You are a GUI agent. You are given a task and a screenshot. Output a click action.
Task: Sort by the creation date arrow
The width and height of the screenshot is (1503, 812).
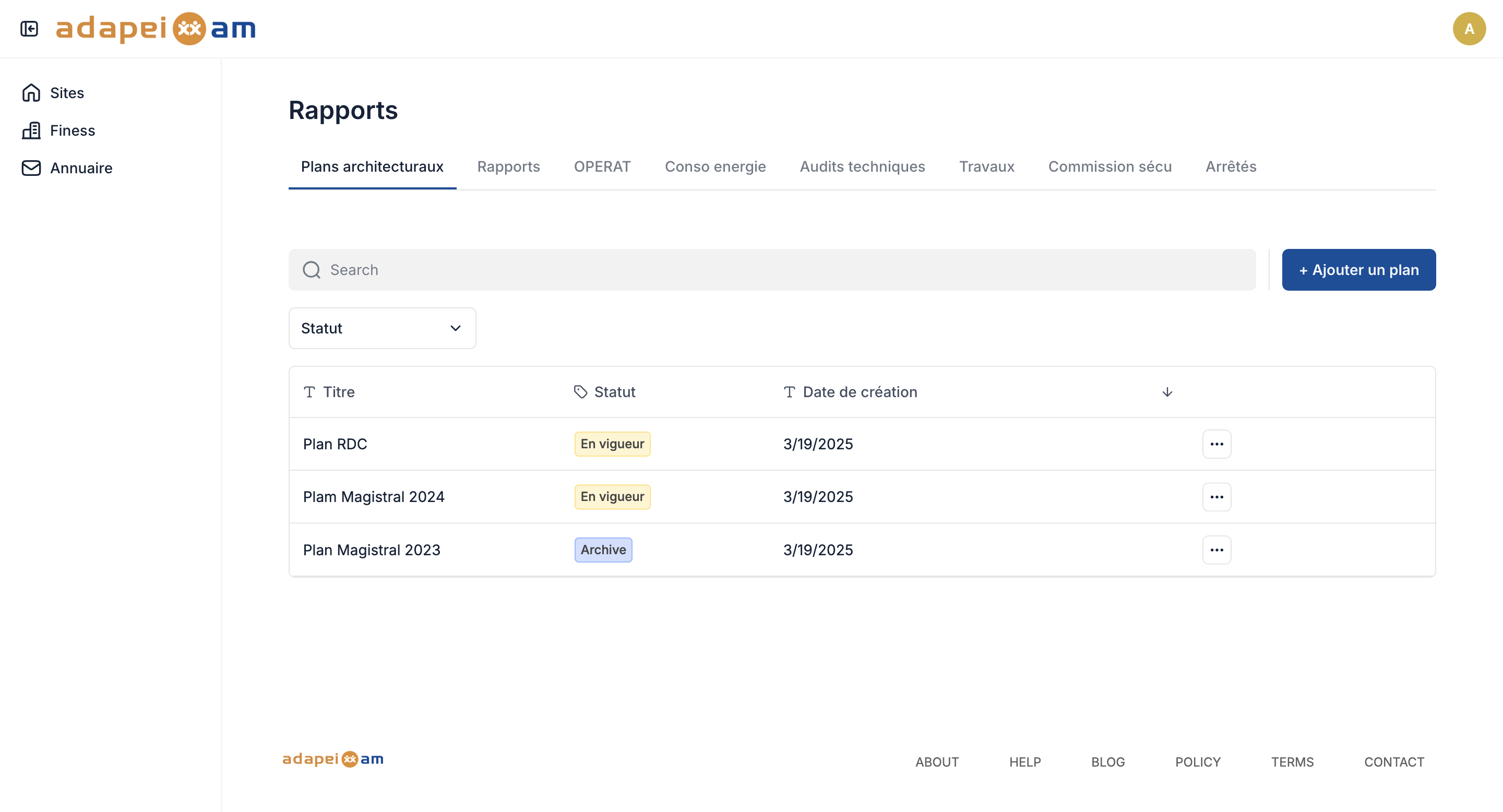1167,392
